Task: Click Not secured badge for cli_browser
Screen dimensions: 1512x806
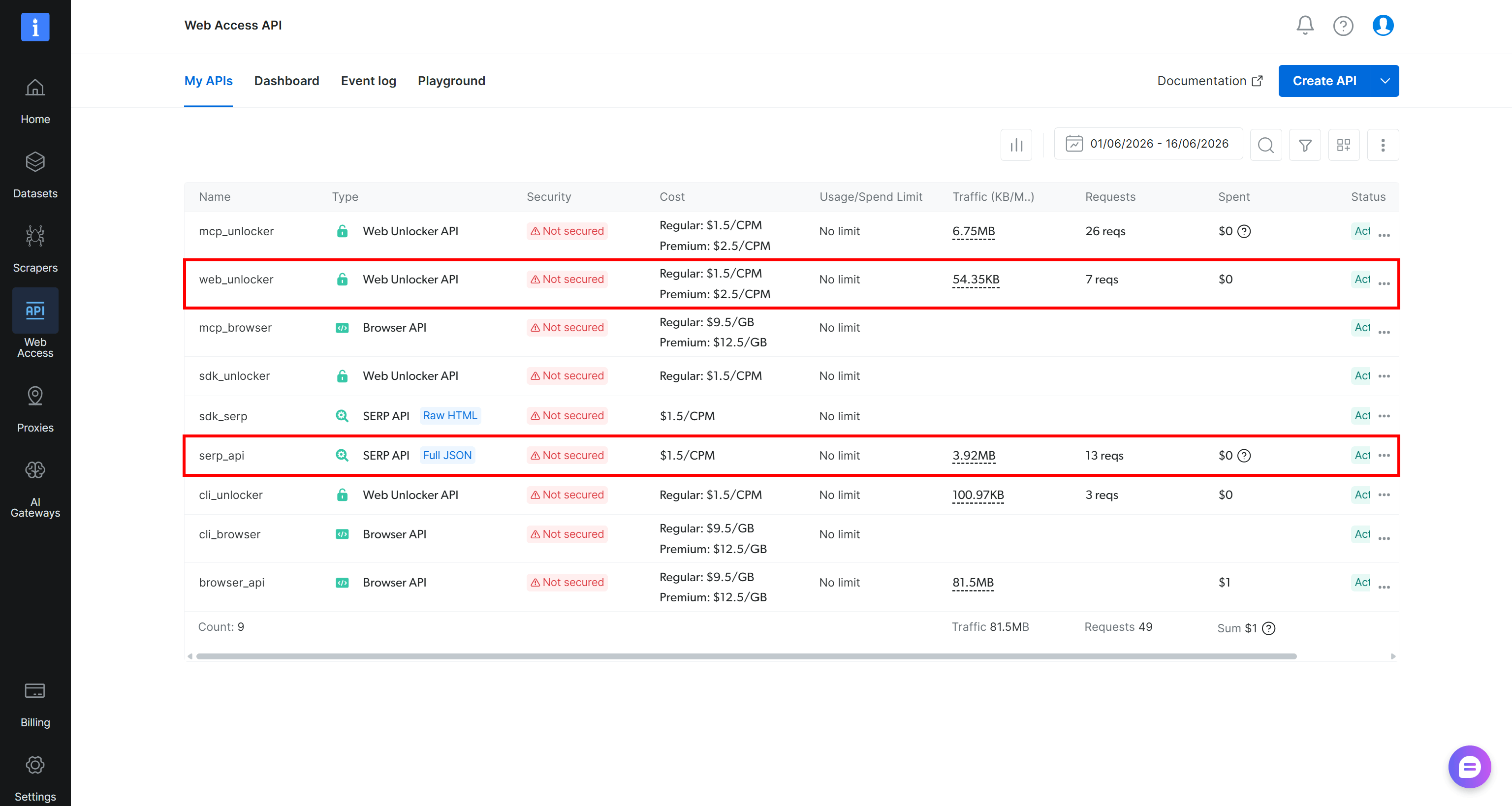Action: [567, 534]
